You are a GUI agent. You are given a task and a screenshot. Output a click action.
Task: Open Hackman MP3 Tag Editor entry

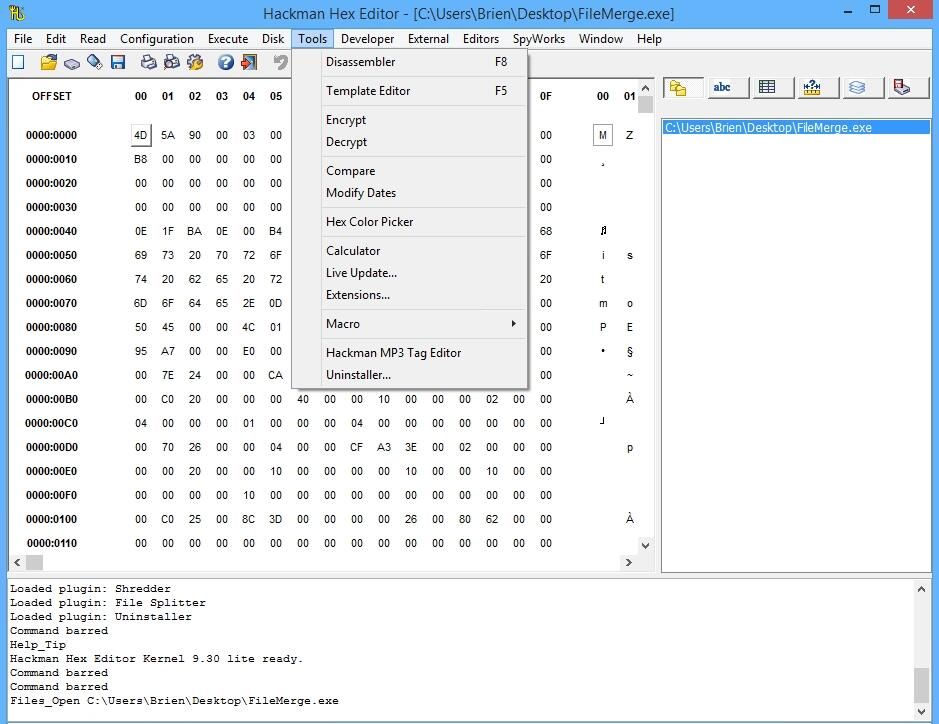click(410, 353)
